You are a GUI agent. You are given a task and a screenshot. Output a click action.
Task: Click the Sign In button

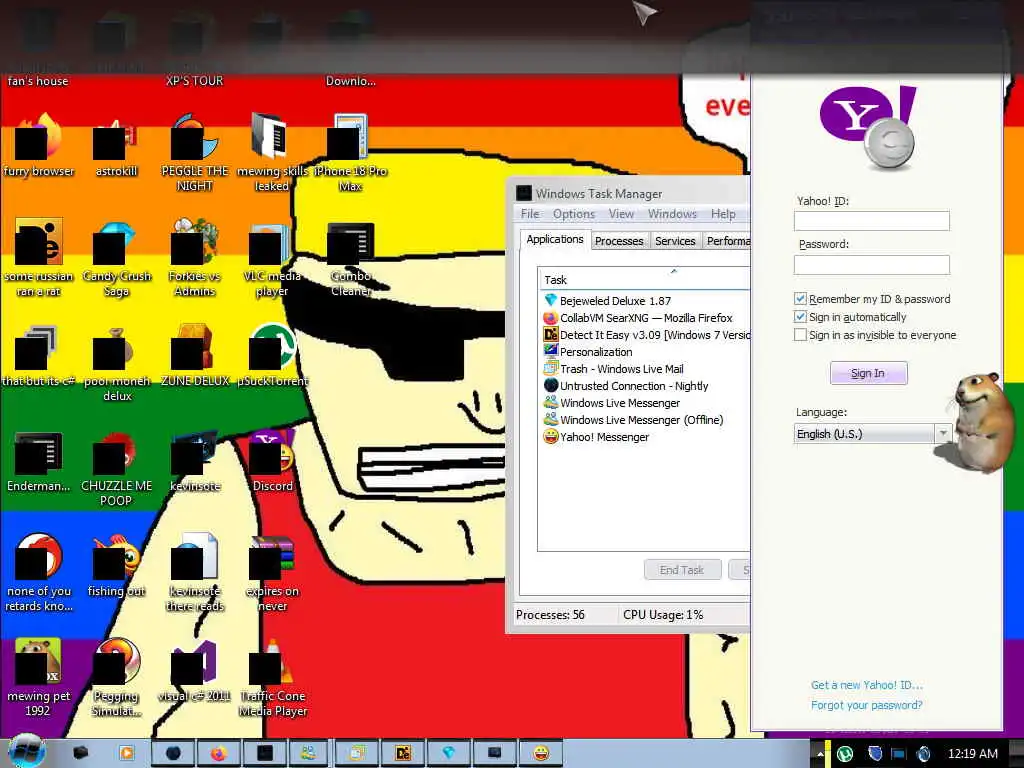point(868,373)
